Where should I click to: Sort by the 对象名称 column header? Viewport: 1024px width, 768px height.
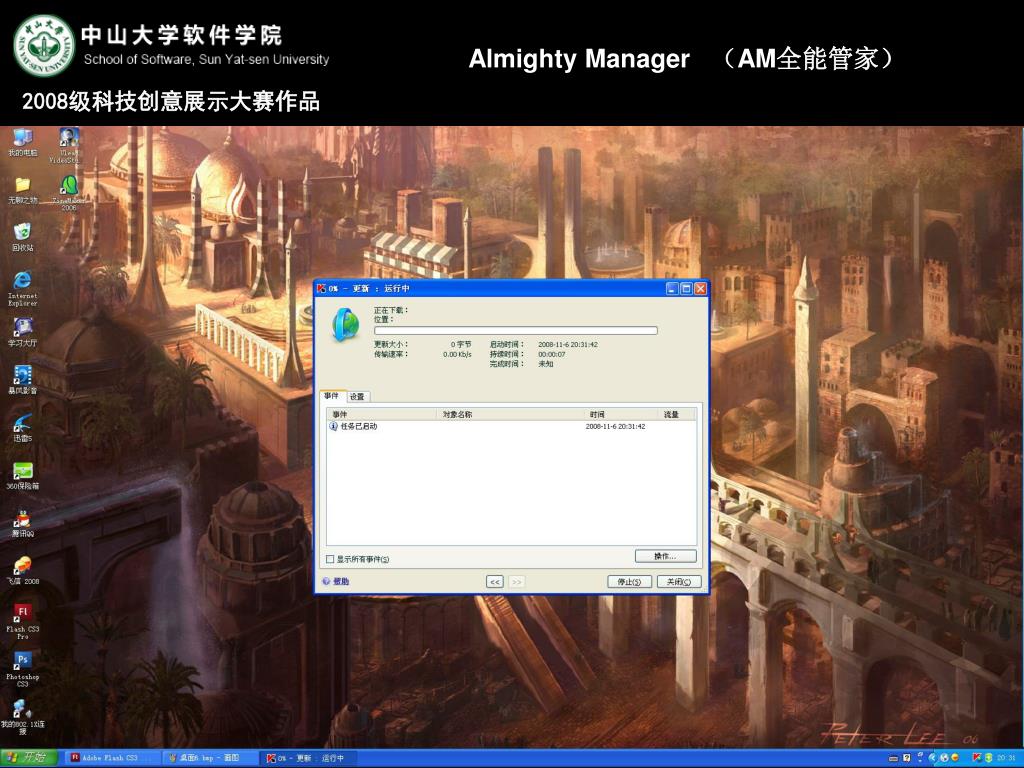click(511, 414)
